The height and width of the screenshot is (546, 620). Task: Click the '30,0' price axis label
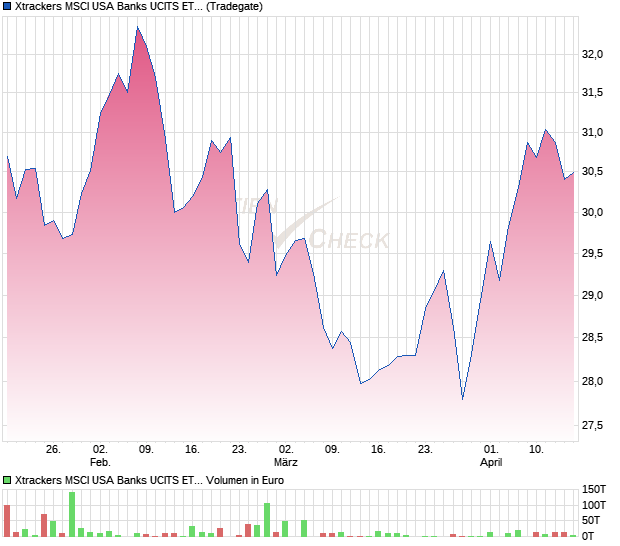pyautogui.click(x=592, y=212)
